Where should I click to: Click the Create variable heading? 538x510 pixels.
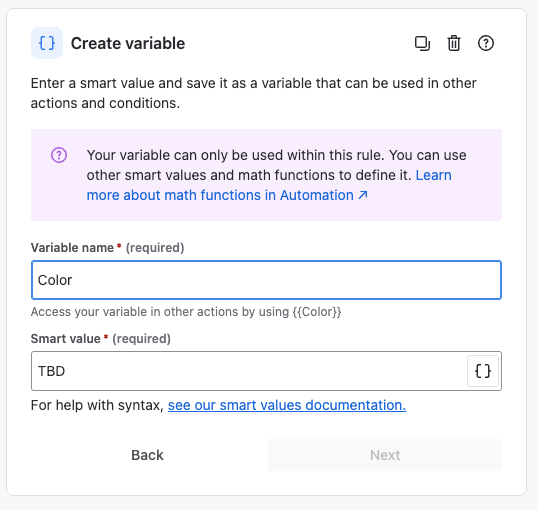tap(128, 43)
